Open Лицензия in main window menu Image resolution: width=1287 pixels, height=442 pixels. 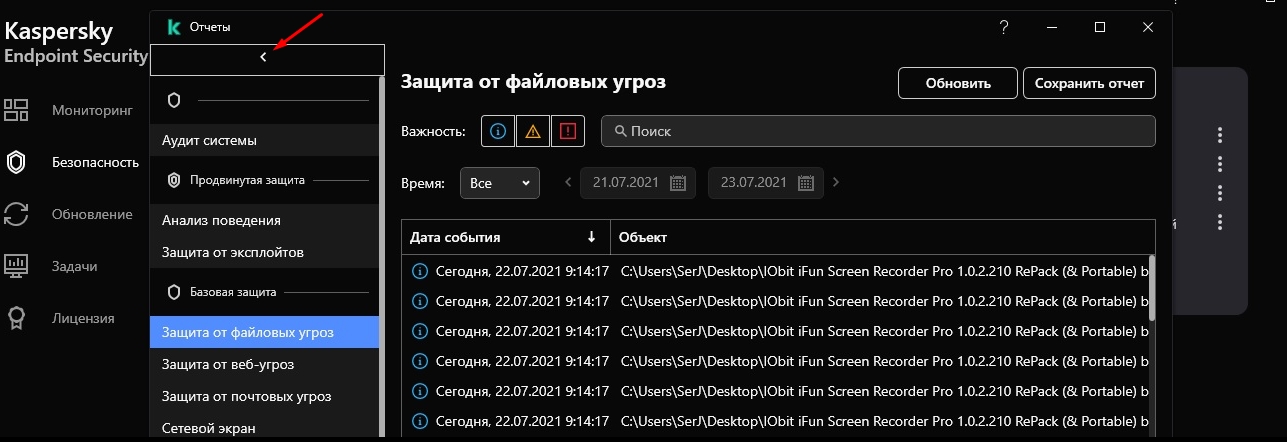pyautogui.click(x=83, y=318)
